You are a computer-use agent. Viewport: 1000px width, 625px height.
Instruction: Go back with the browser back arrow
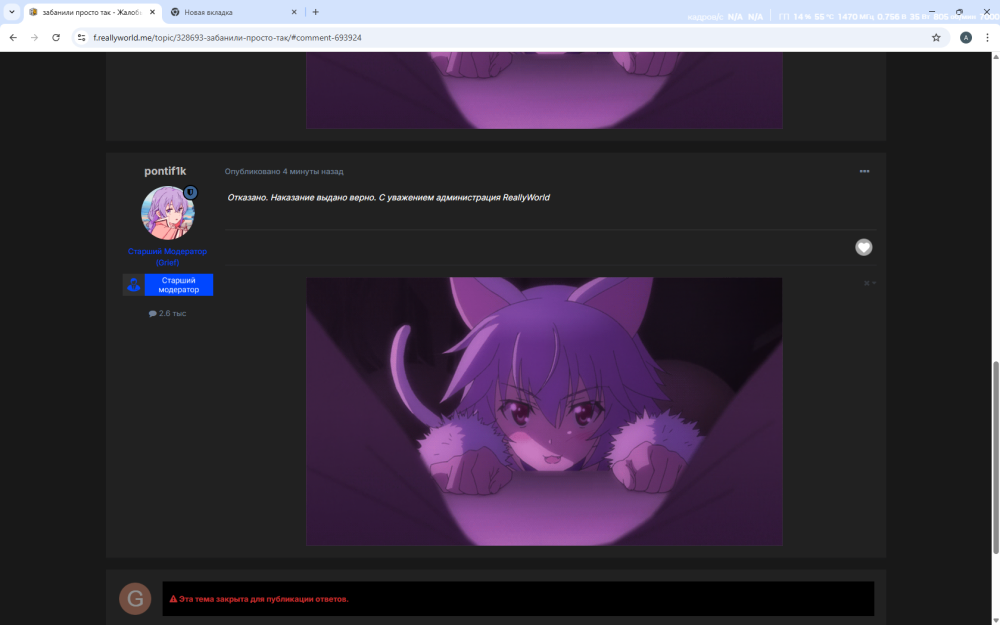point(13,38)
